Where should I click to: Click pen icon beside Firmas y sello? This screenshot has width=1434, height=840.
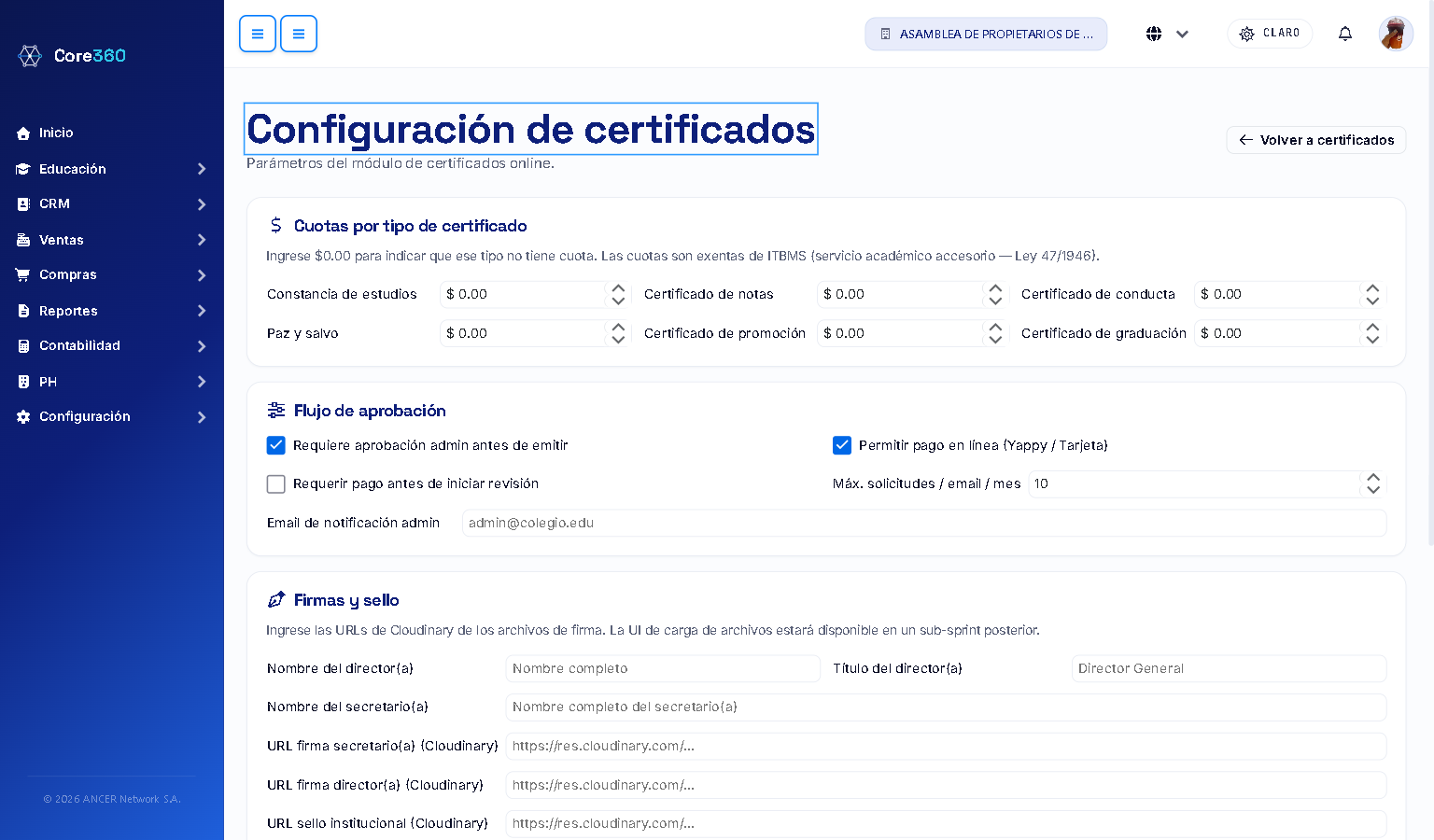275,599
